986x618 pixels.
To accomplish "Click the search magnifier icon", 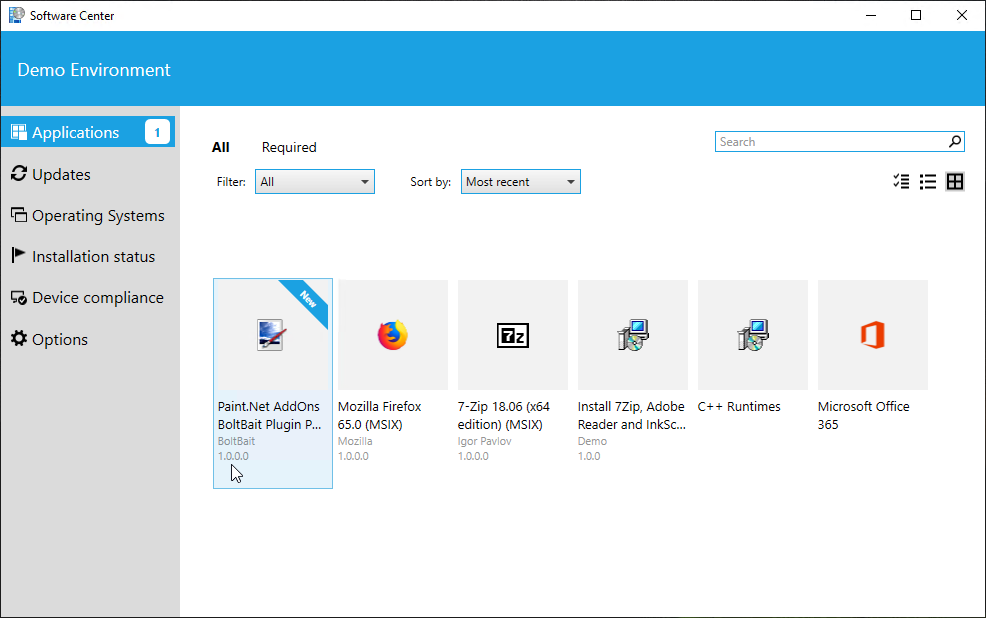I will coord(955,142).
